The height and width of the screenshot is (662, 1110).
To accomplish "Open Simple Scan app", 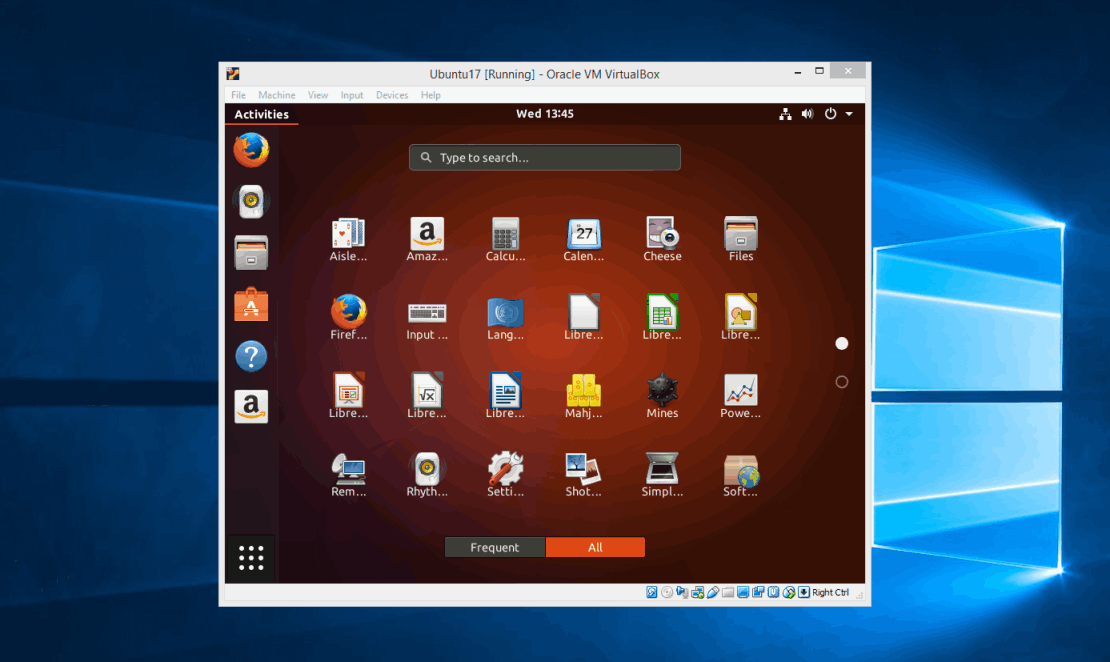I will click(662, 475).
